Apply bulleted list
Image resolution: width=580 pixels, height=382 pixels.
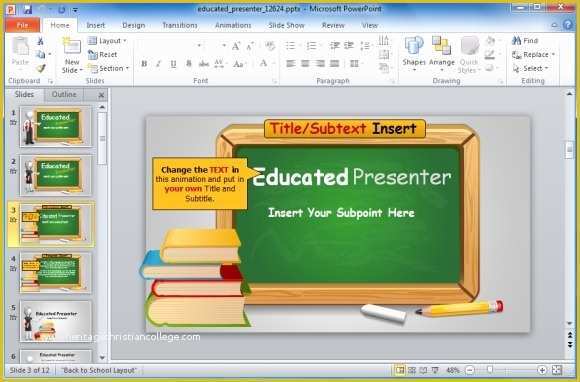click(x=291, y=46)
